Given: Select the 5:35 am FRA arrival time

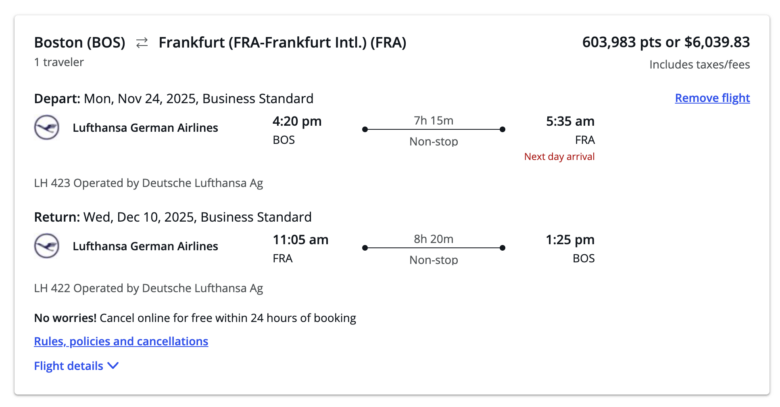Looking at the screenshot, I should (x=570, y=122).
